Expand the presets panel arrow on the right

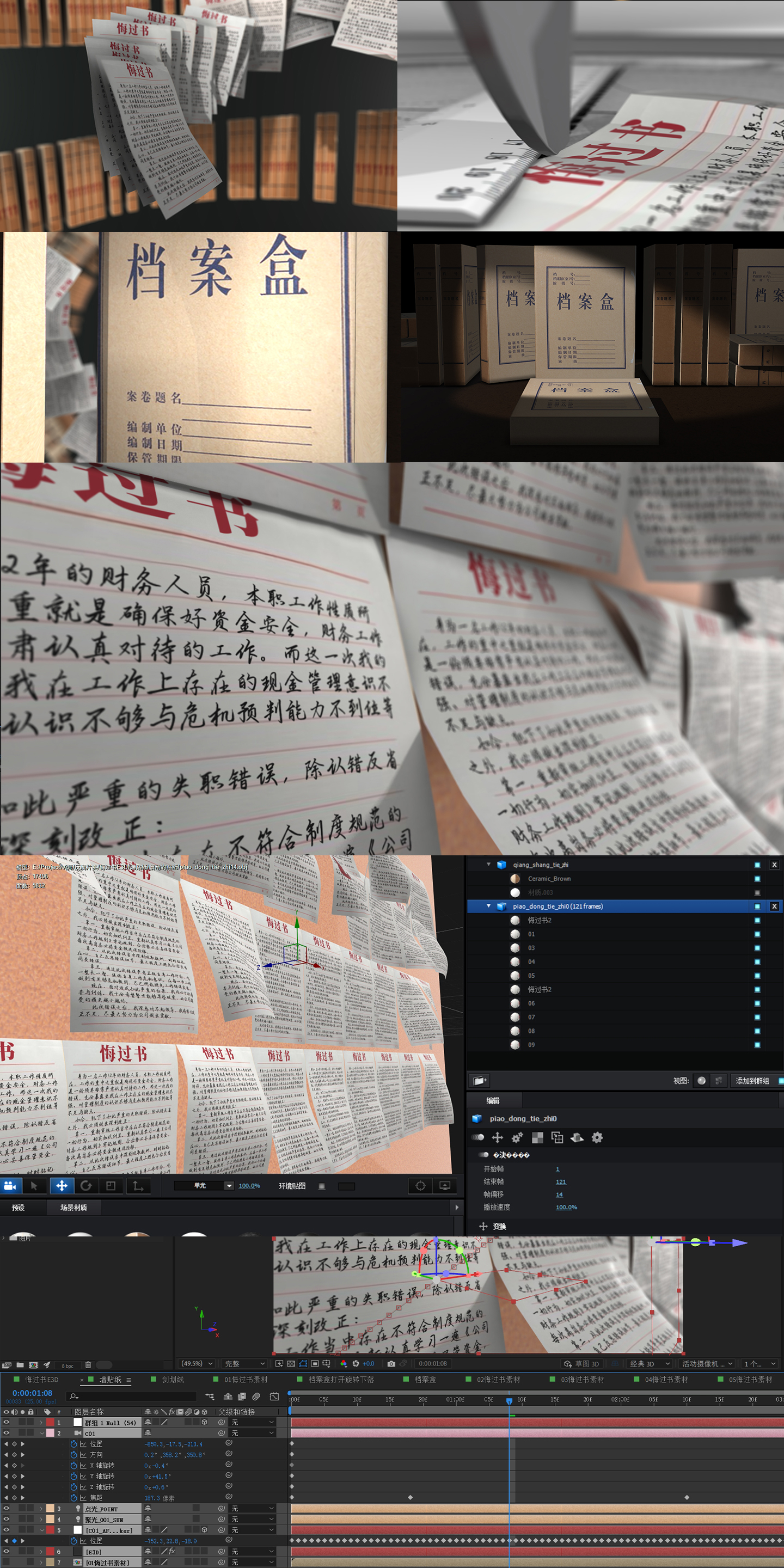coord(457,1207)
